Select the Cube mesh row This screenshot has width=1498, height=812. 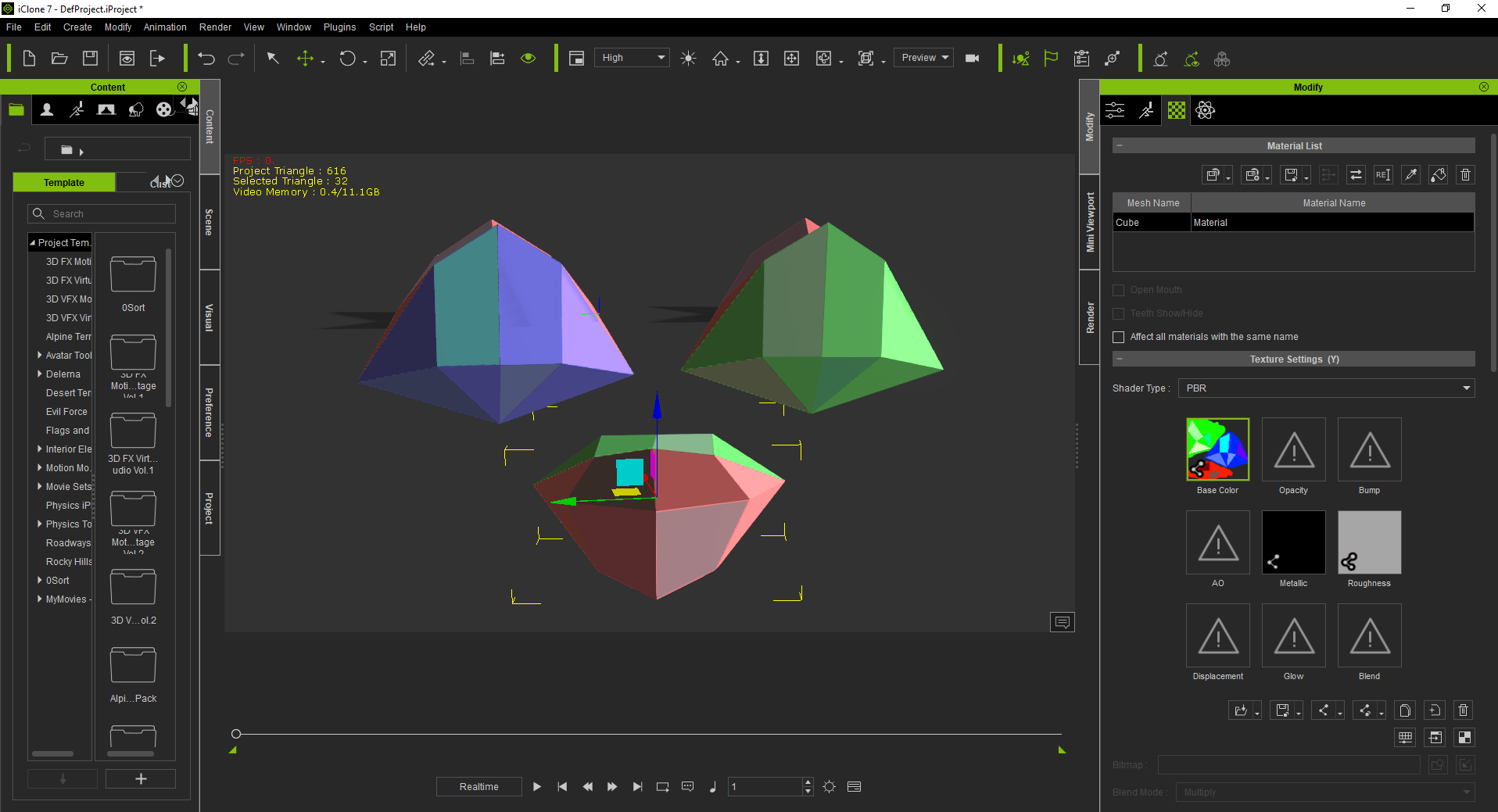tap(1293, 223)
